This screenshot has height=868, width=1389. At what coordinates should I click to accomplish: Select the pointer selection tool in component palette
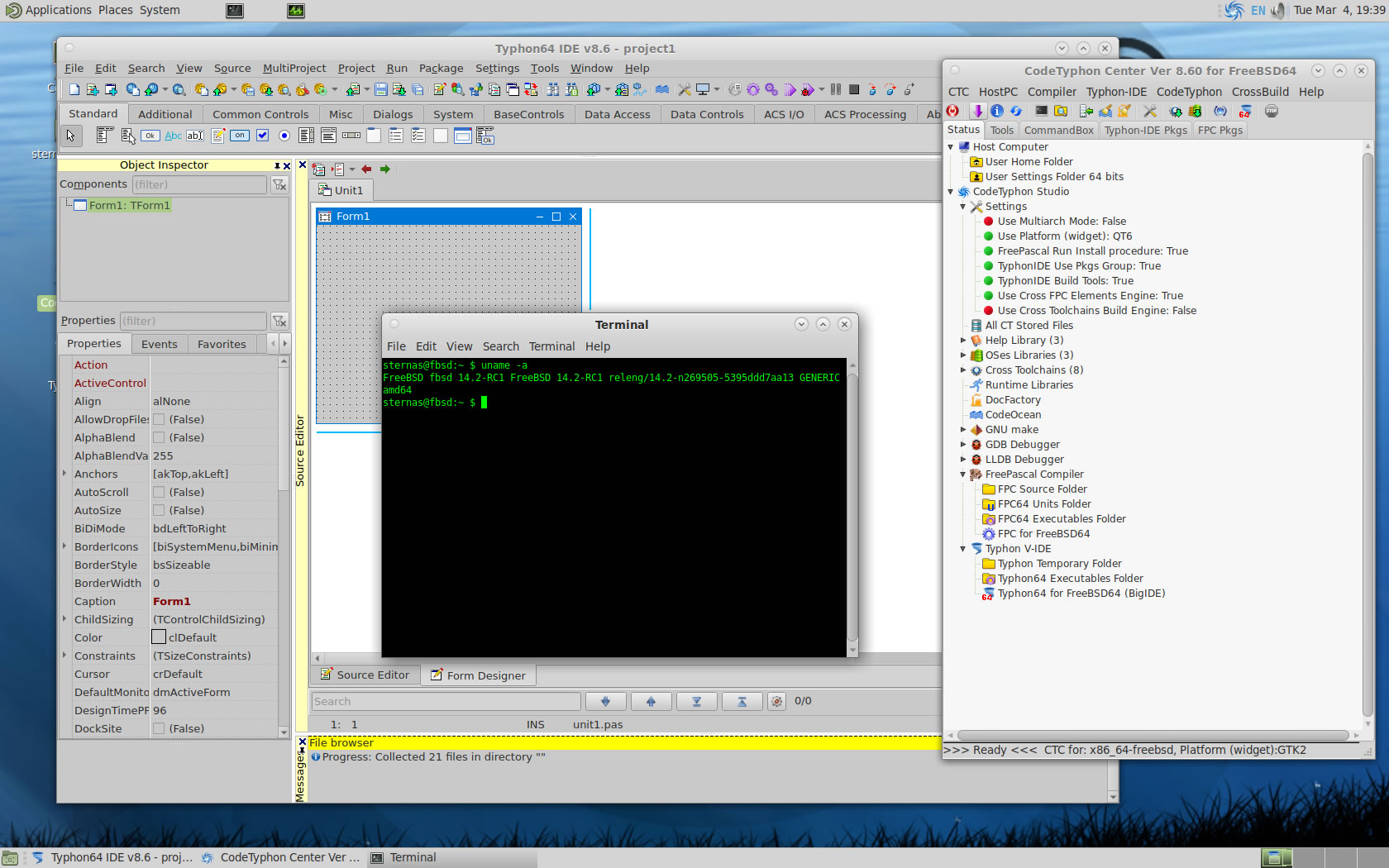(71, 136)
